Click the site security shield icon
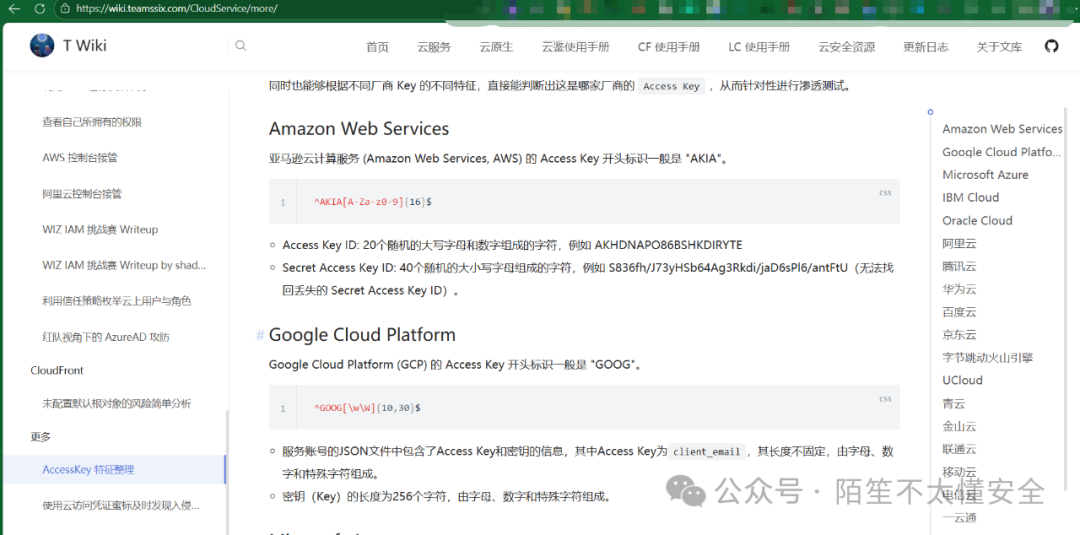The height and width of the screenshot is (535, 1080). [65, 9]
